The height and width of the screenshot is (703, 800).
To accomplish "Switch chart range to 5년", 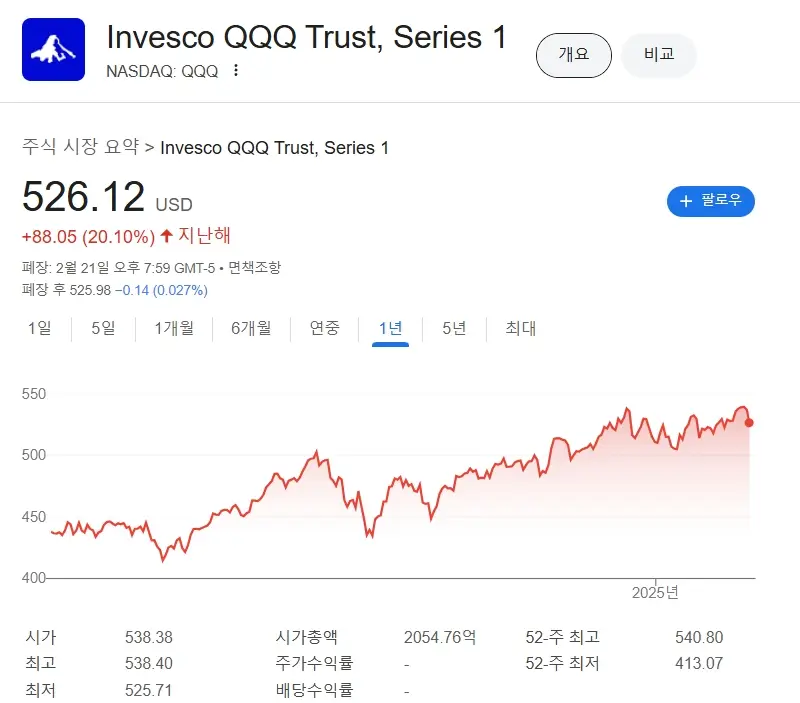I will click(454, 328).
